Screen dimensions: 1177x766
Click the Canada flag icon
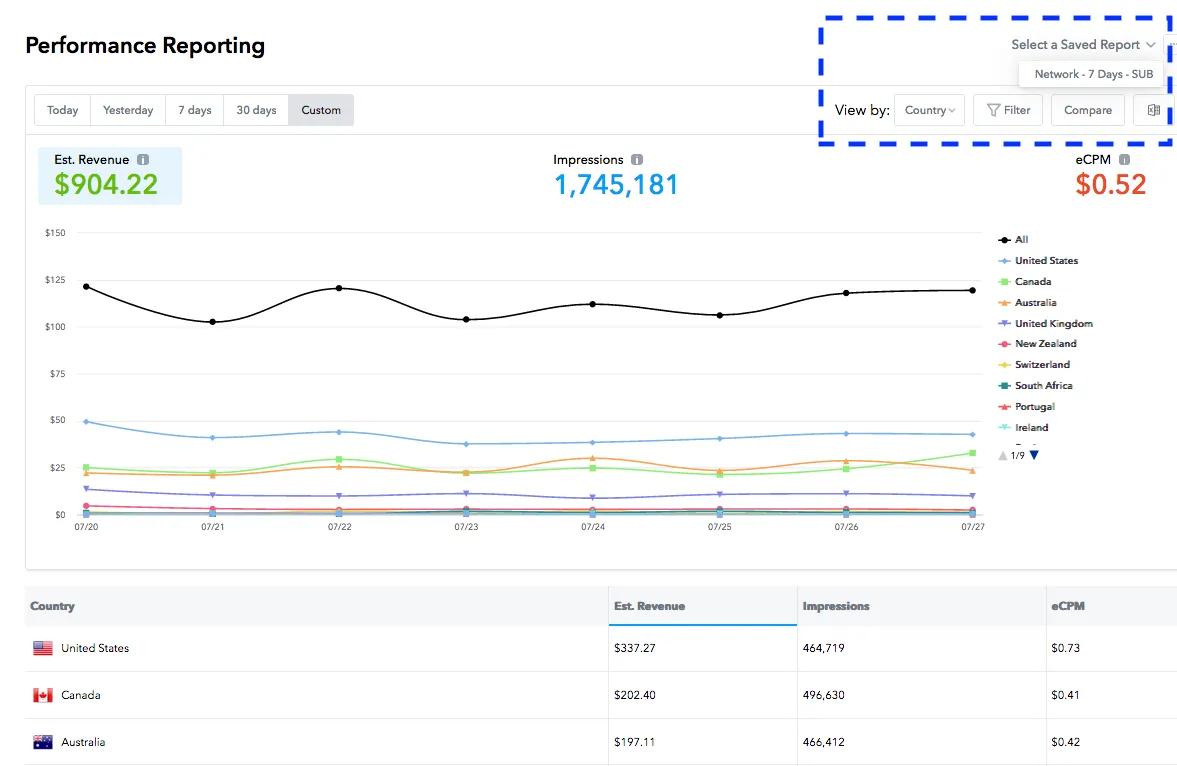(43, 695)
